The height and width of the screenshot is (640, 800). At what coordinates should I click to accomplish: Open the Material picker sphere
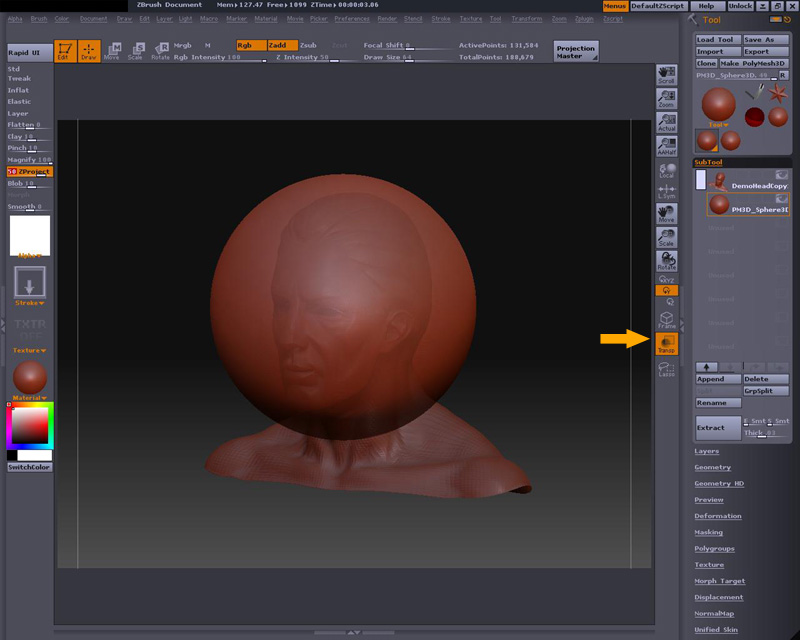coord(29,377)
